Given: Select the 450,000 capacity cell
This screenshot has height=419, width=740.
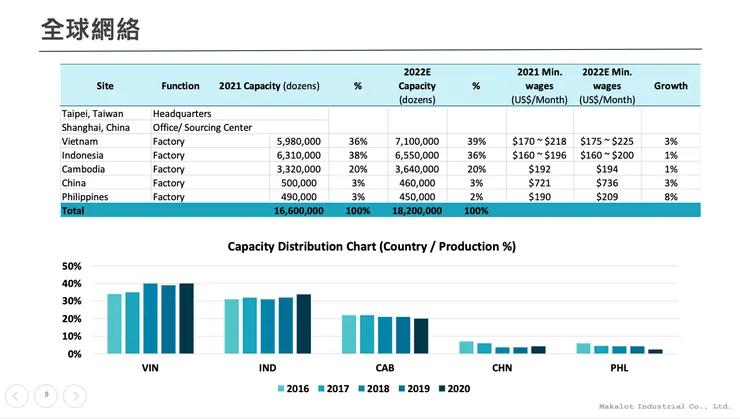Looking at the screenshot, I should [417, 197].
